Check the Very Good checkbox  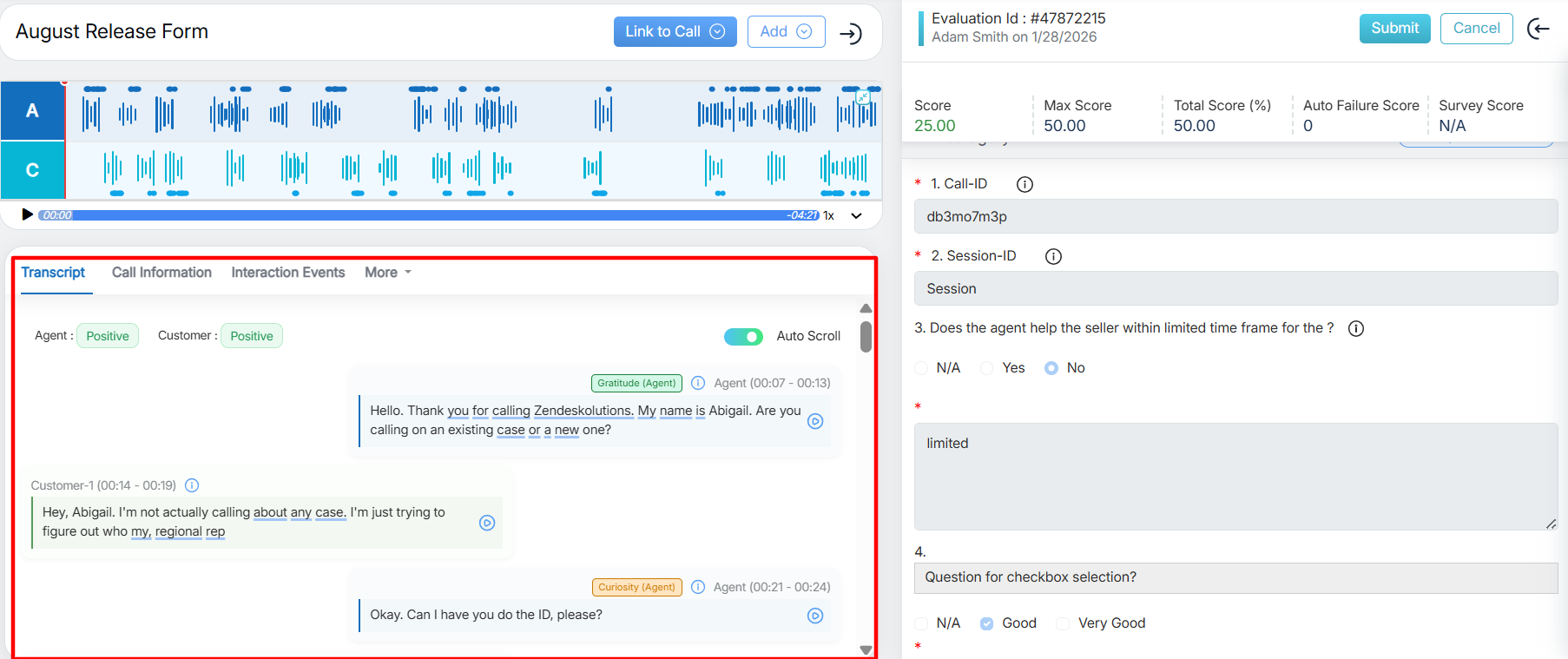[x=1063, y=623]
